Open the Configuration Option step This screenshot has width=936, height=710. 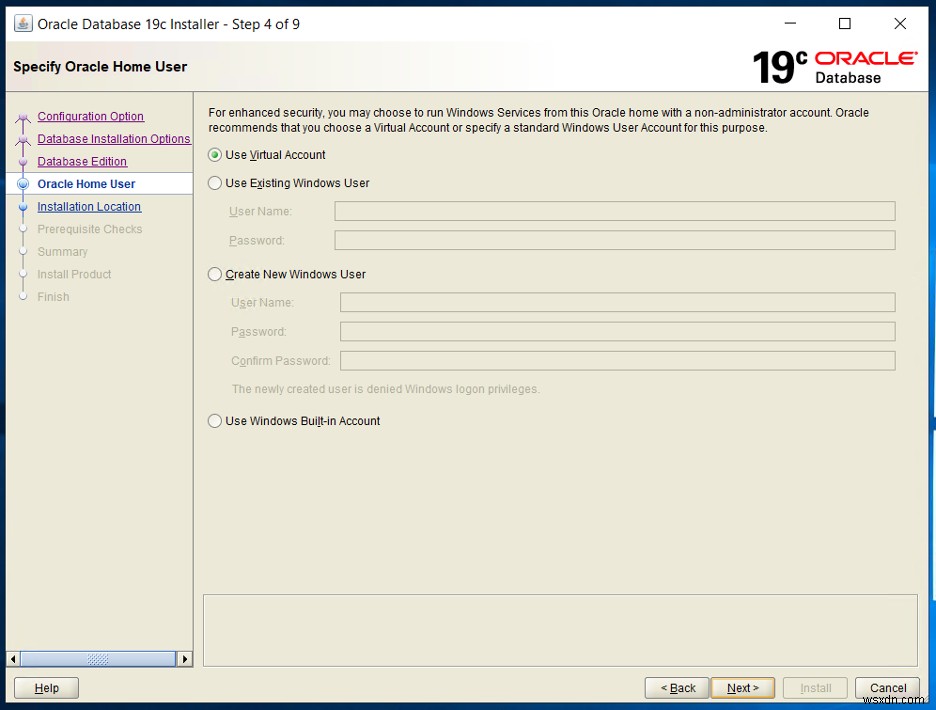89,116
